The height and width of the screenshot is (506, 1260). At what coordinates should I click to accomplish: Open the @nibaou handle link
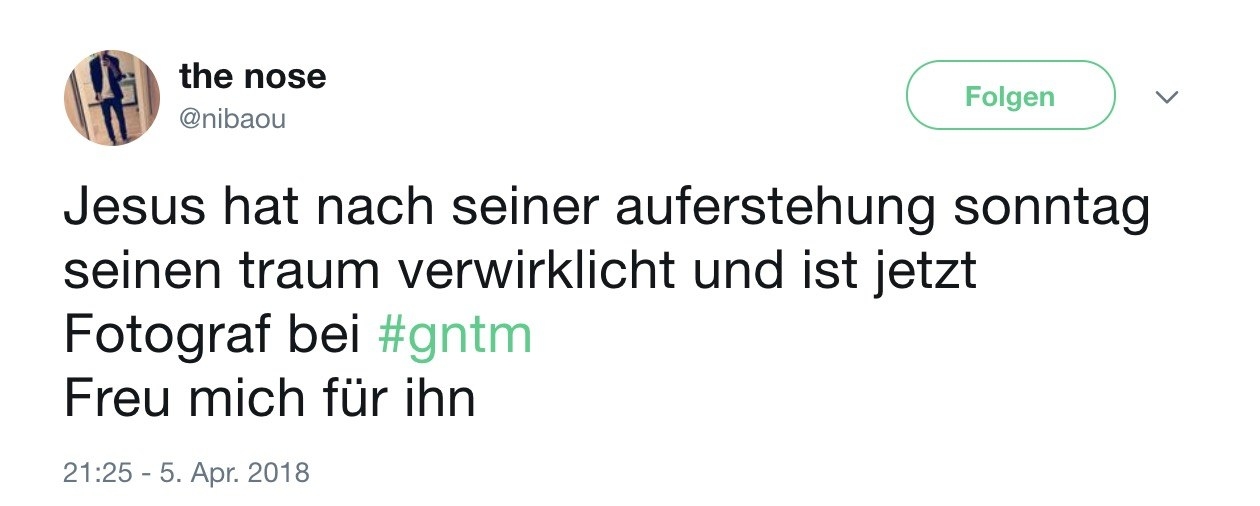pyautogui.click(x=232, y=119)
